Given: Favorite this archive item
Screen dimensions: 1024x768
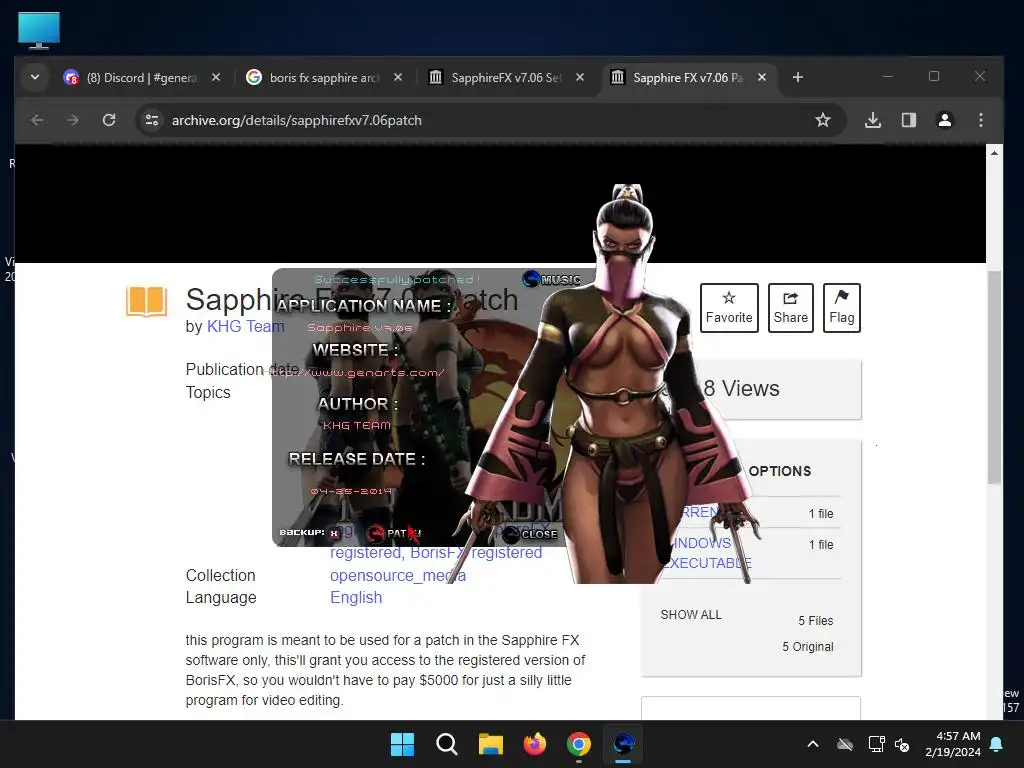Looking at the screenshot, I should (729, 308).
